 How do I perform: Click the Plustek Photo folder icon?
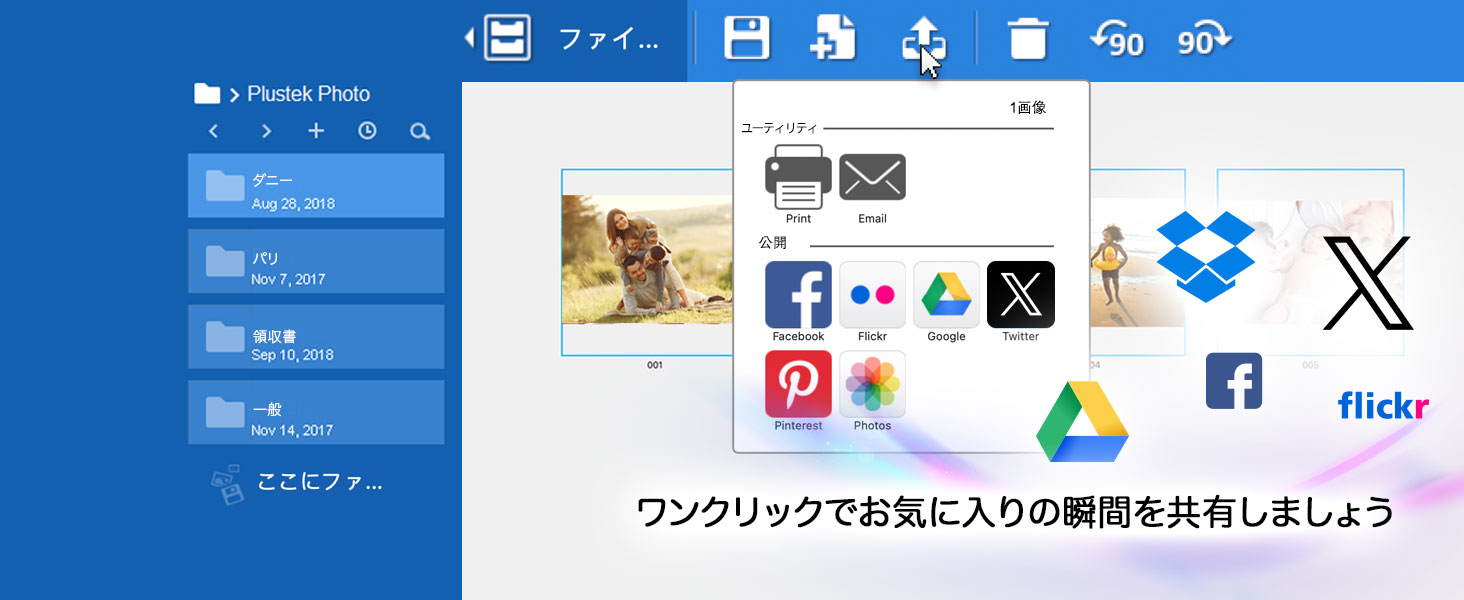207,94
